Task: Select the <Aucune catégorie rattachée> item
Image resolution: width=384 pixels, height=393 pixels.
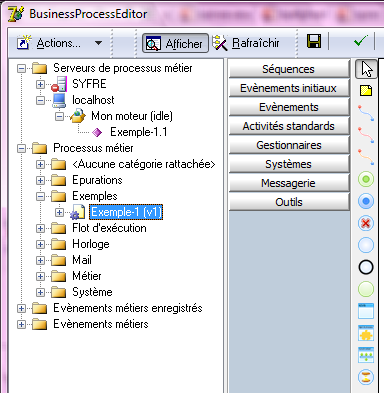Action: click(144, 164)
